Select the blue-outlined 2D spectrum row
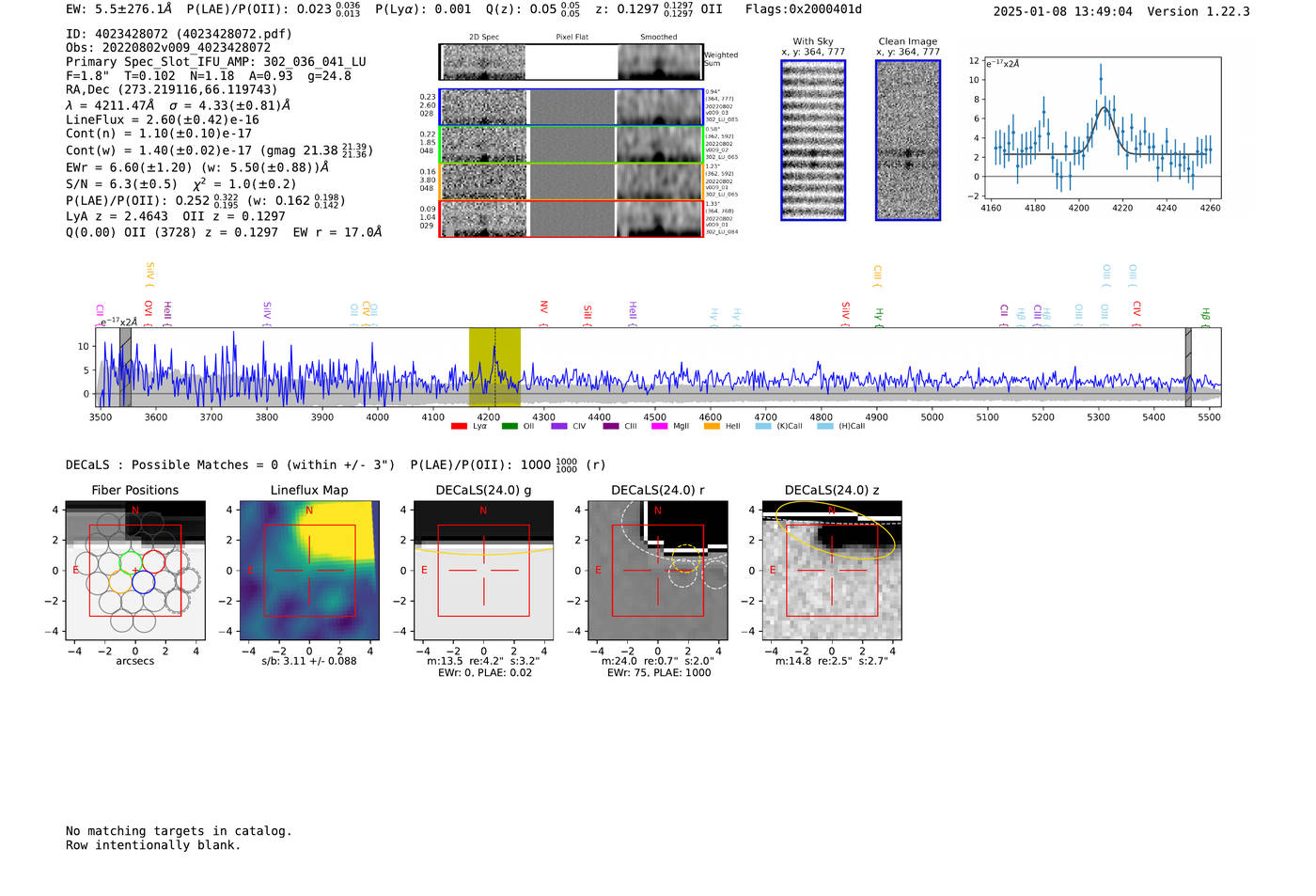 coord(571,107)
